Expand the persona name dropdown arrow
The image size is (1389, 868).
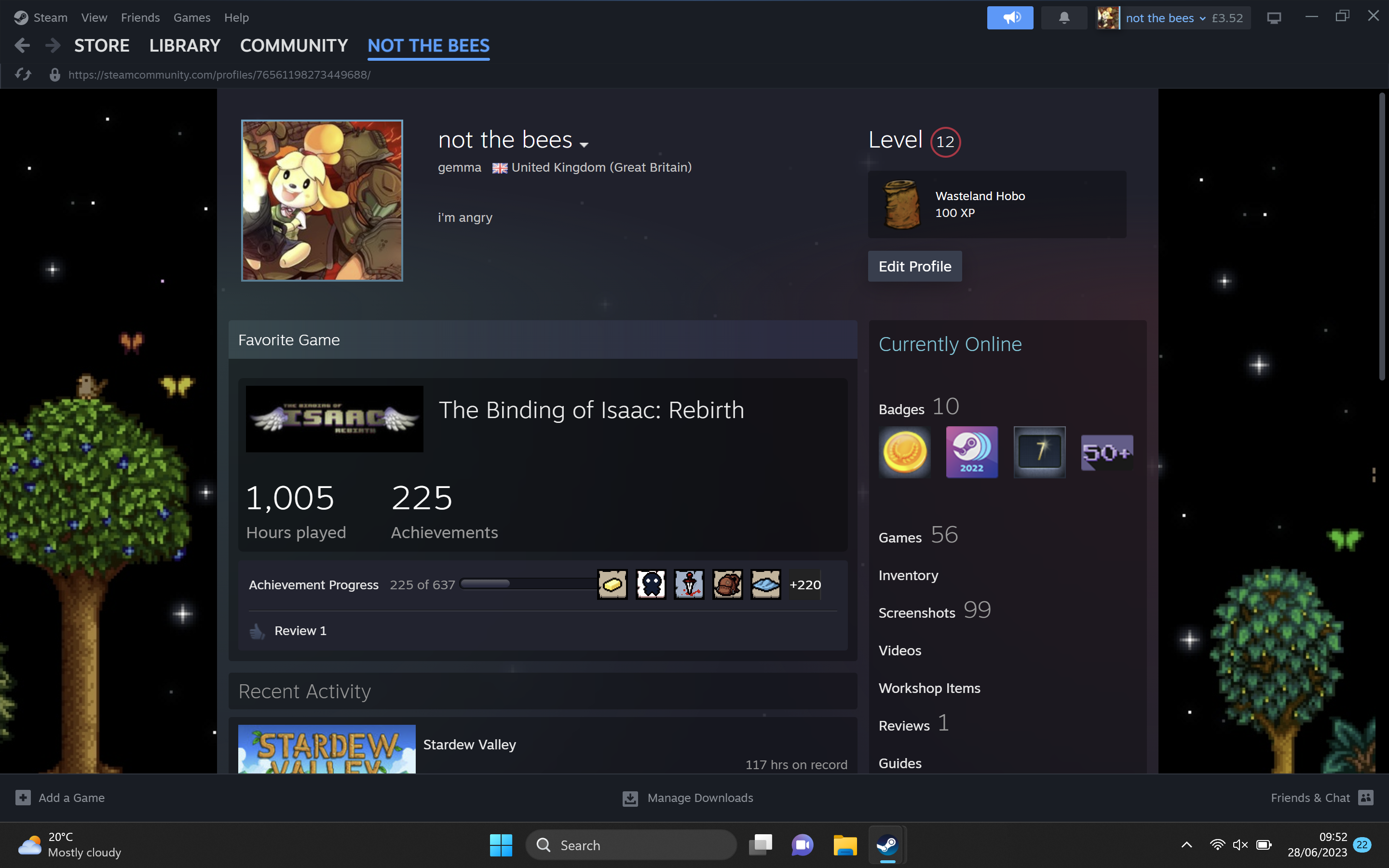coord(585,145)
